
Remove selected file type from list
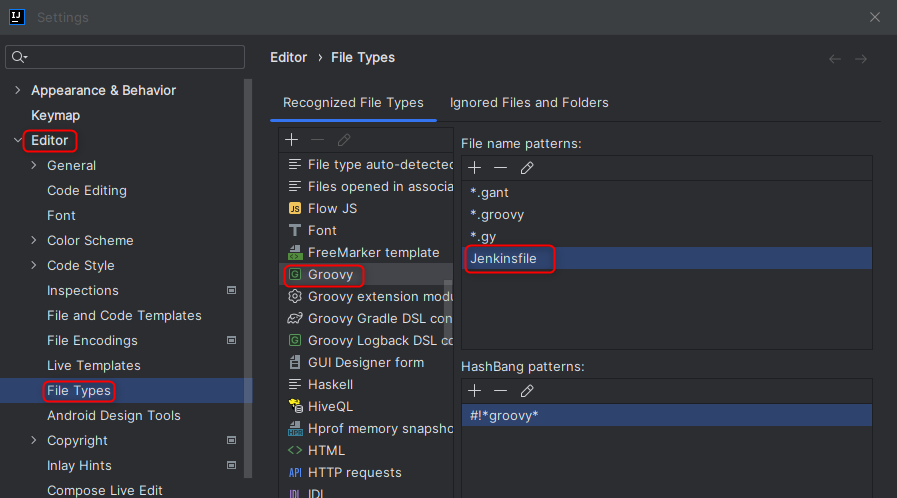click(317, 140)
